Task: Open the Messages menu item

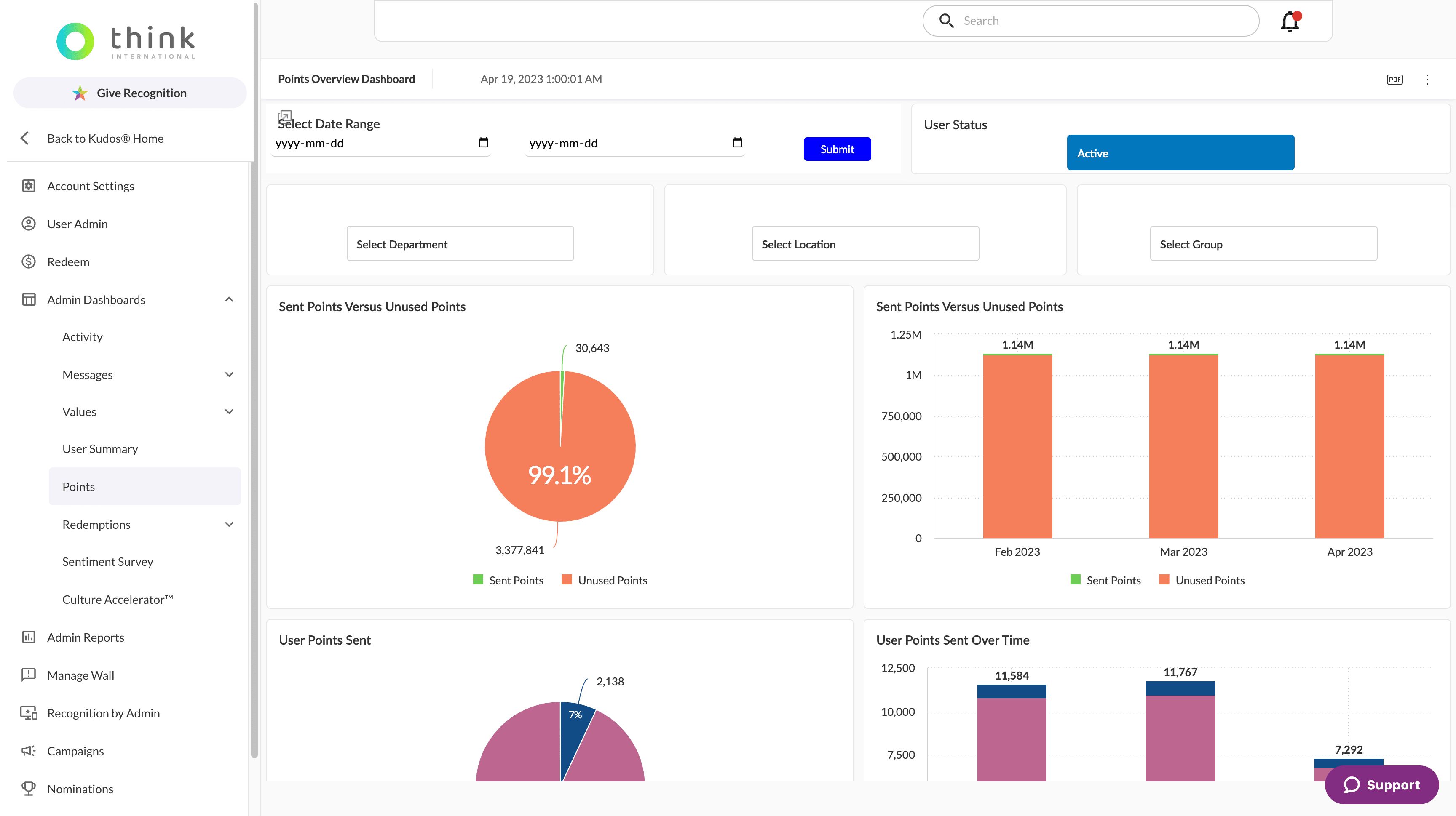Action: [x=88, y=374]
